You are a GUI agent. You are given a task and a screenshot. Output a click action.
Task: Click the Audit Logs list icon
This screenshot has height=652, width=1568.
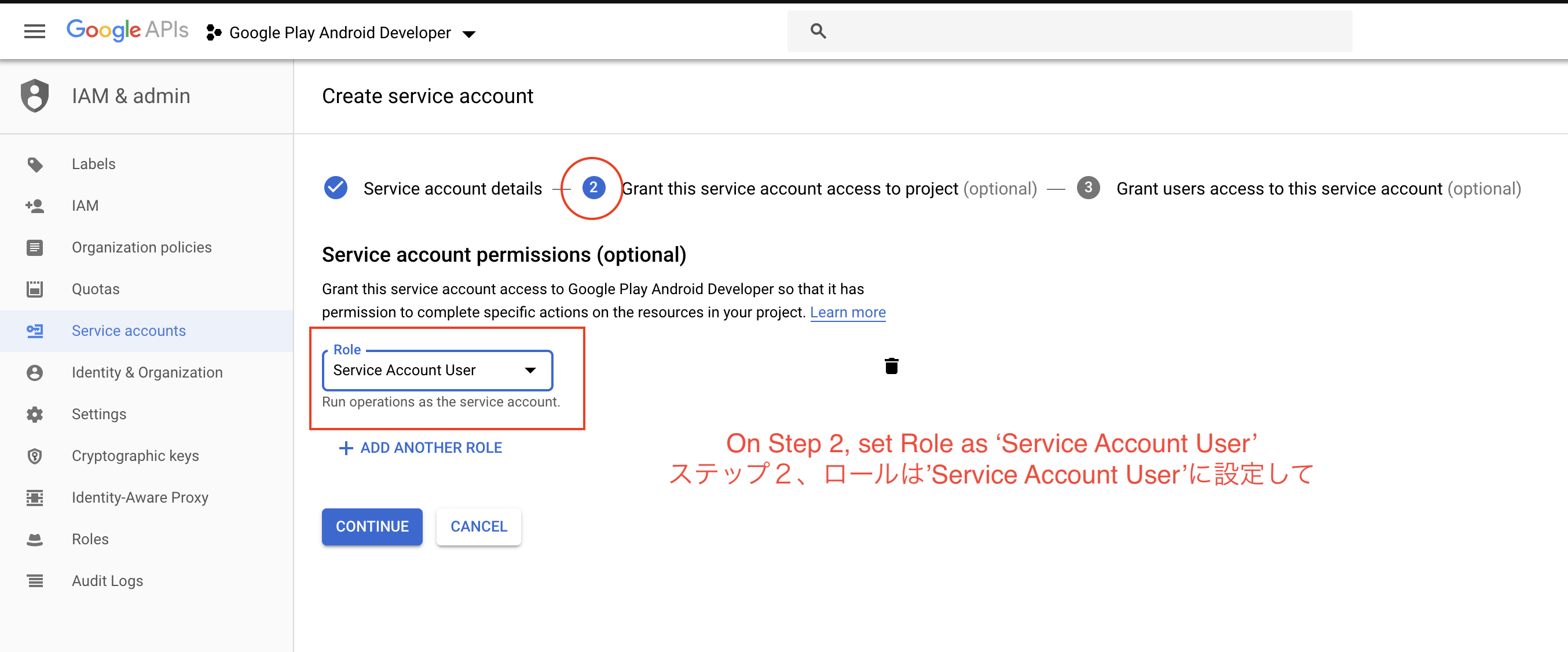point(35,581)
